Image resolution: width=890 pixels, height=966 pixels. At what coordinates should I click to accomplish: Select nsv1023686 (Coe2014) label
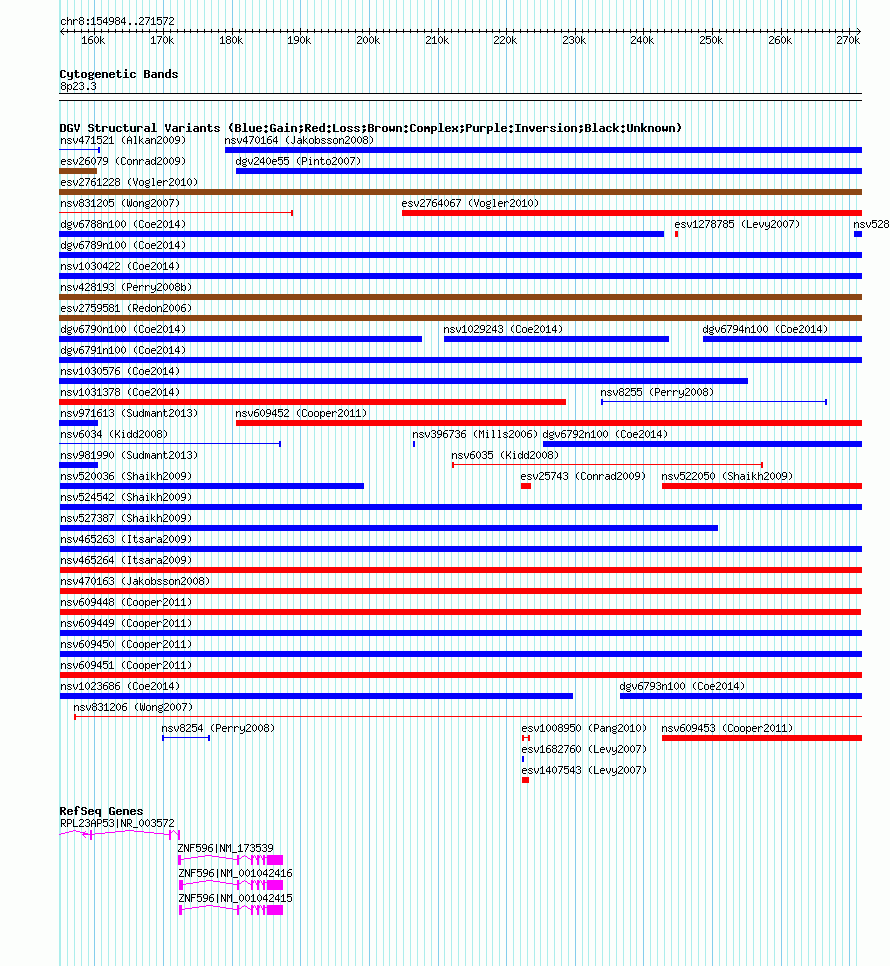click(119, 685)
